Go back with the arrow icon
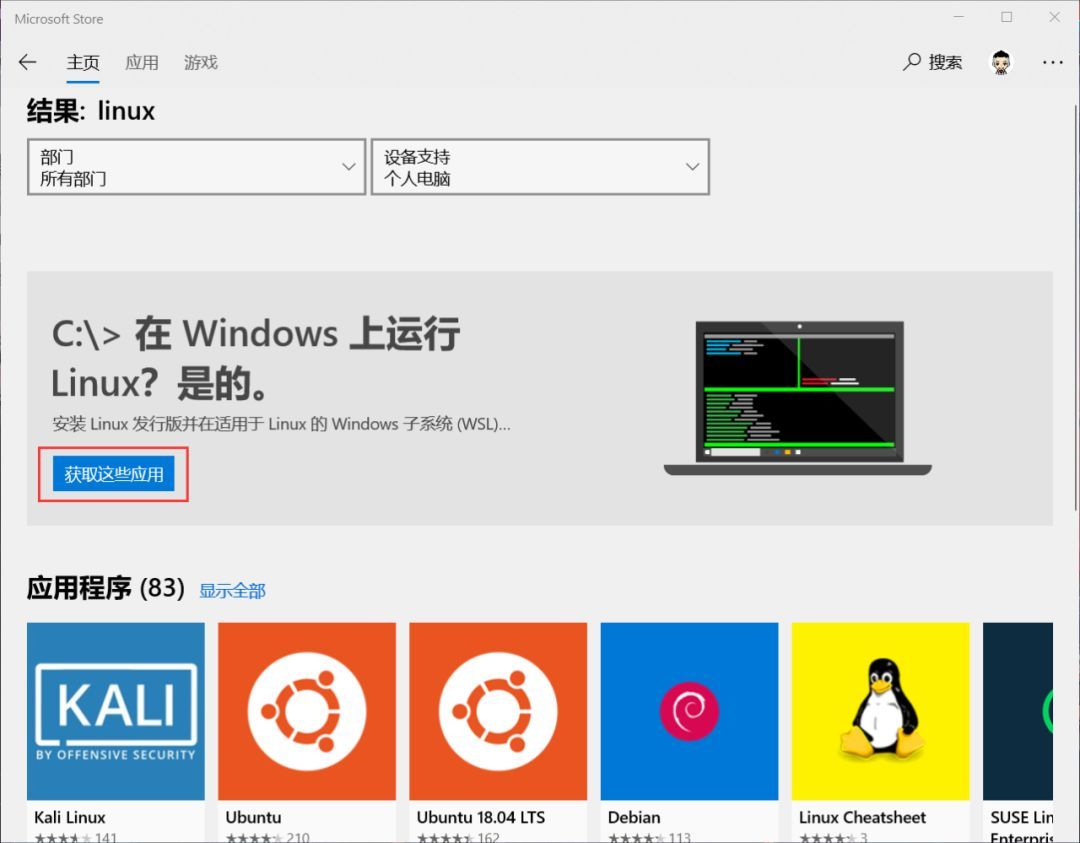 point(28,63)
